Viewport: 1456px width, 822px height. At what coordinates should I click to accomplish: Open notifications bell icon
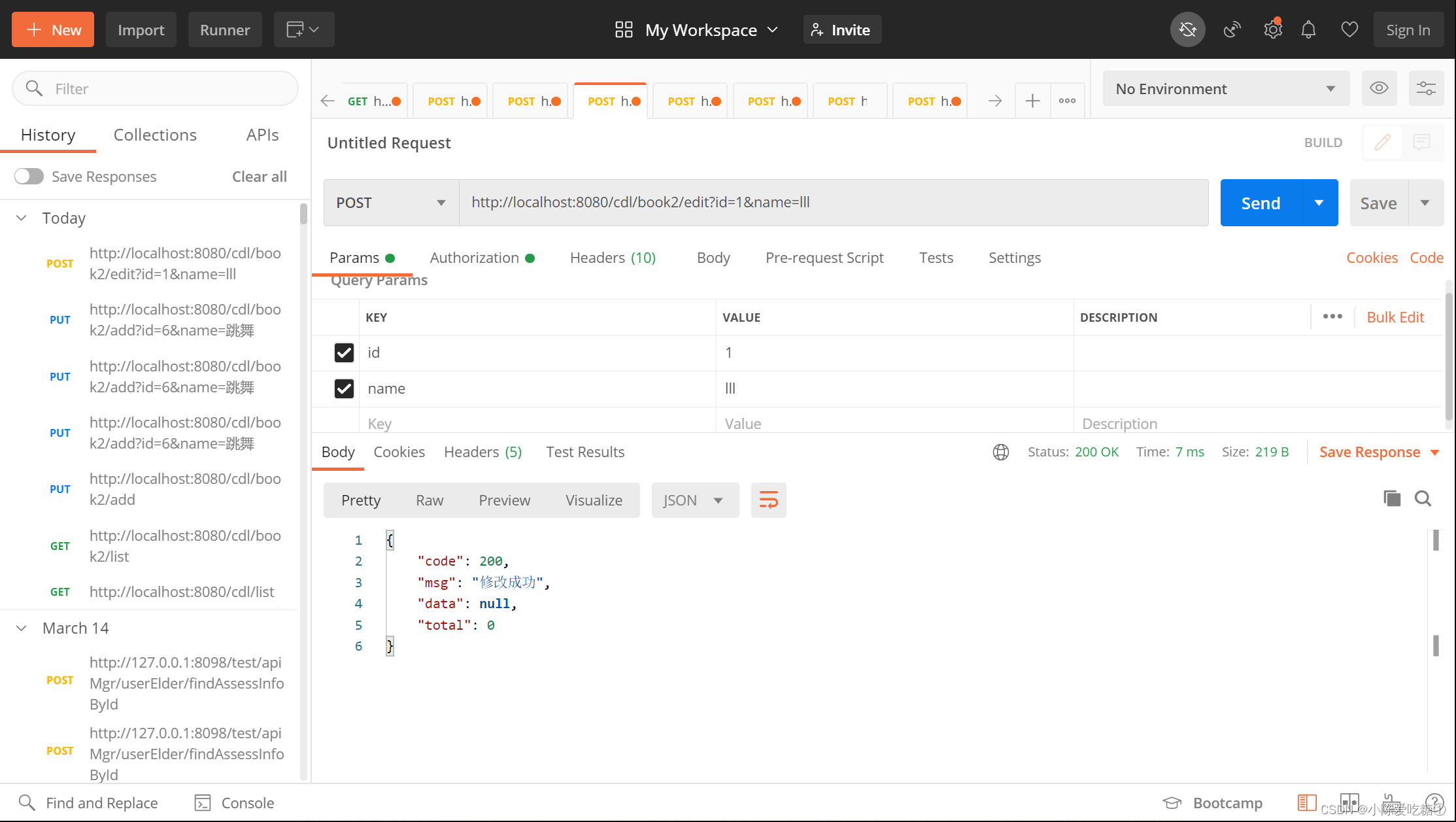point(1308,30)
